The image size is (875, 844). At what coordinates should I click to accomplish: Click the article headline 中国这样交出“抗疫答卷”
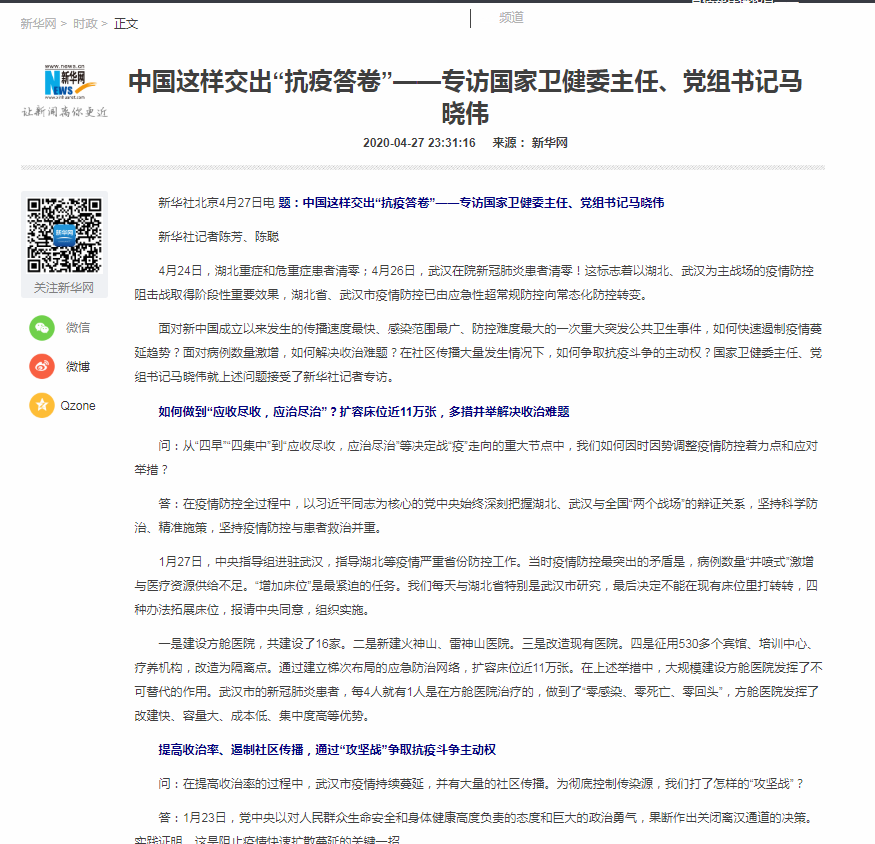pyautogui.click(x=465, y=97)
